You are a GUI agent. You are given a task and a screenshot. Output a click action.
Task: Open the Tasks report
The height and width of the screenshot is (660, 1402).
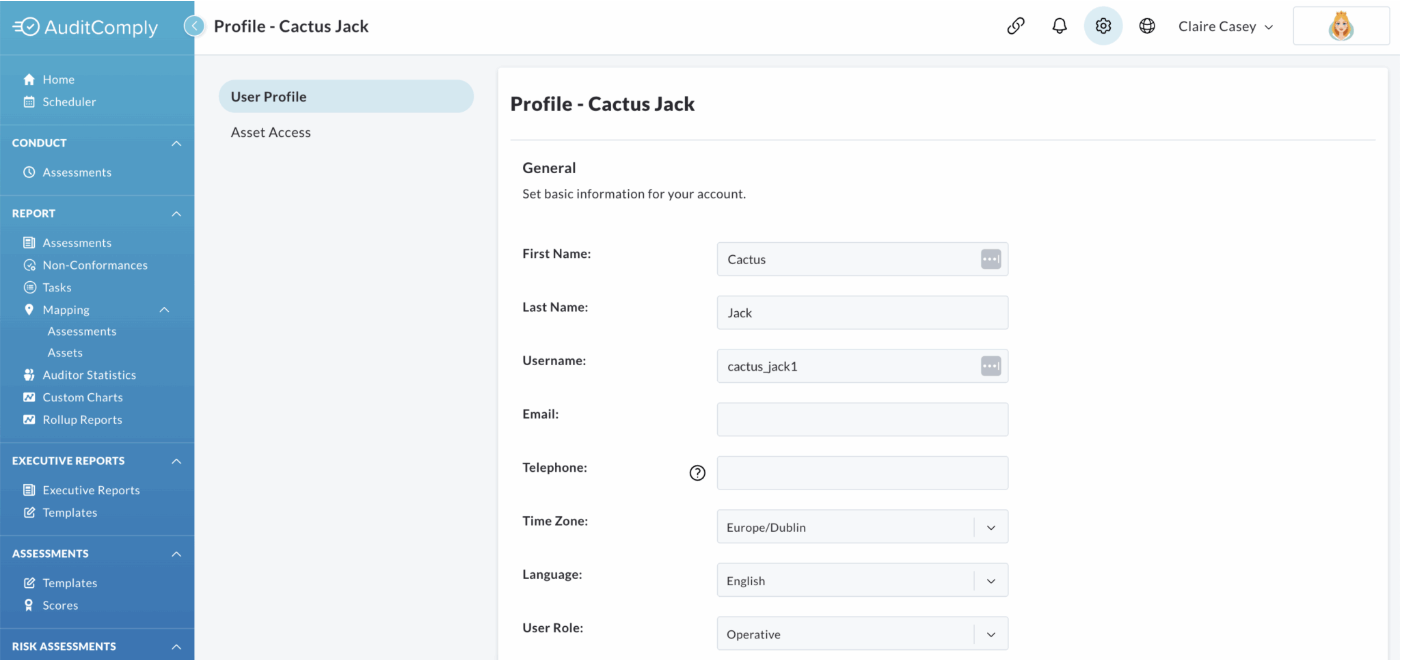tap(57, 288)
